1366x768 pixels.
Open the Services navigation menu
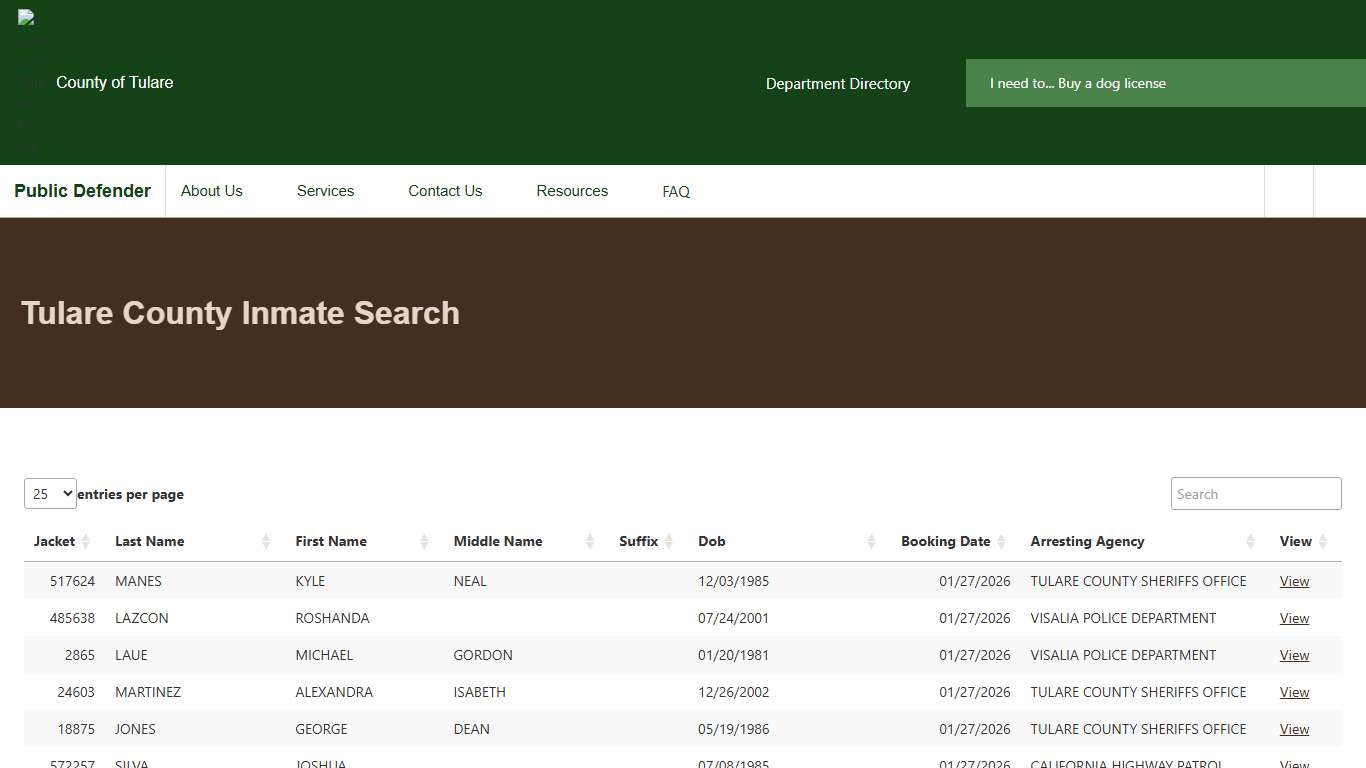click(325, 191)
